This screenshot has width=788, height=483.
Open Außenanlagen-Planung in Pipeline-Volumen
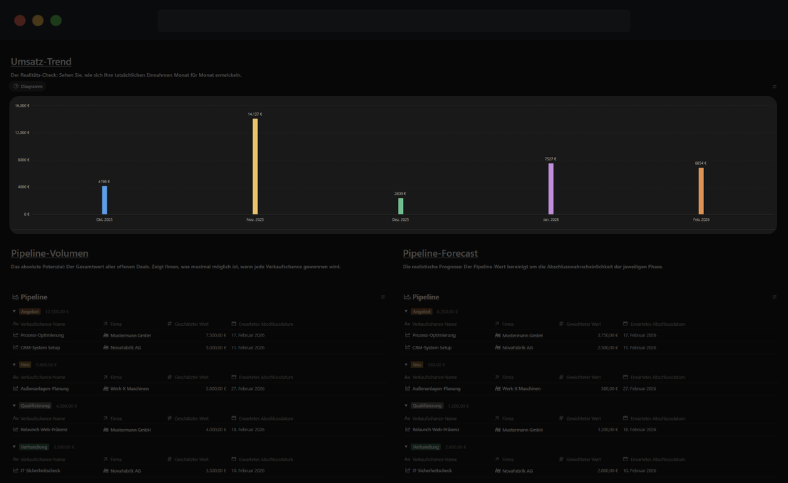pos(45,389)
